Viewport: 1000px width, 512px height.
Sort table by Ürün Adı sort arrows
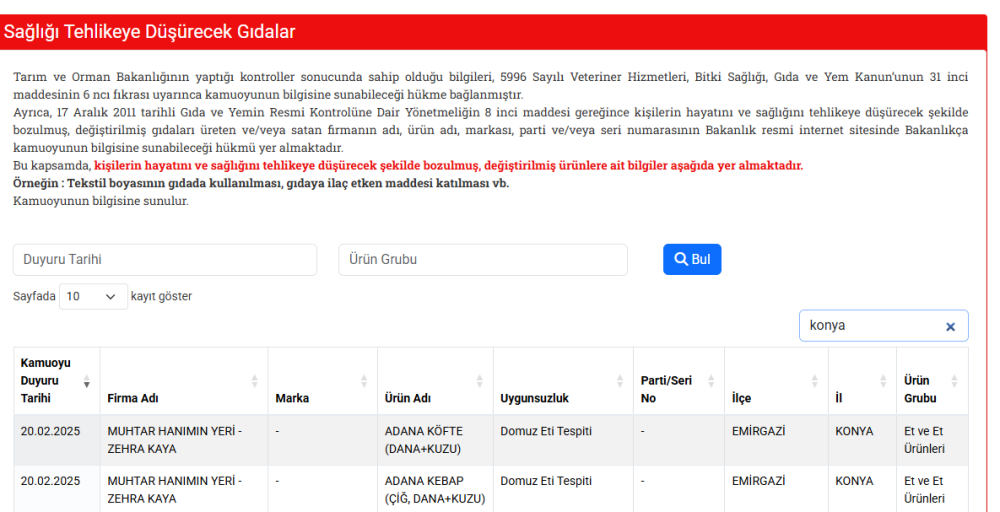[479, 381]
